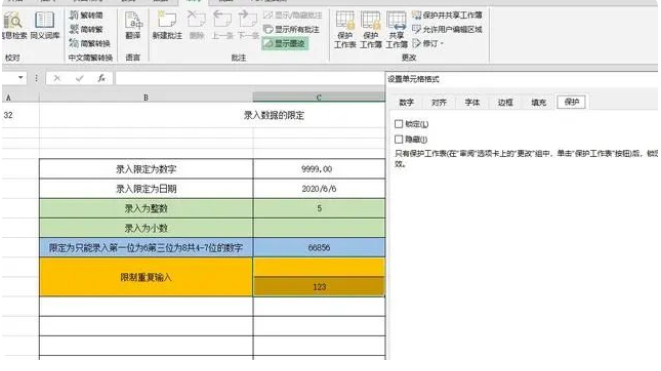Check the Locked (锁定) checkbox
661x371 pixels.
pos(398,124)
